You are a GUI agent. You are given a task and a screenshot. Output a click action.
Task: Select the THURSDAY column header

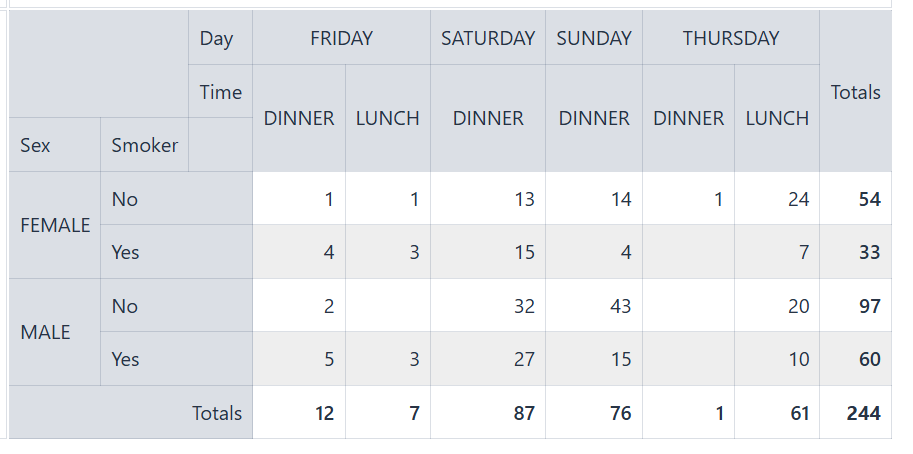pos(730,38)
